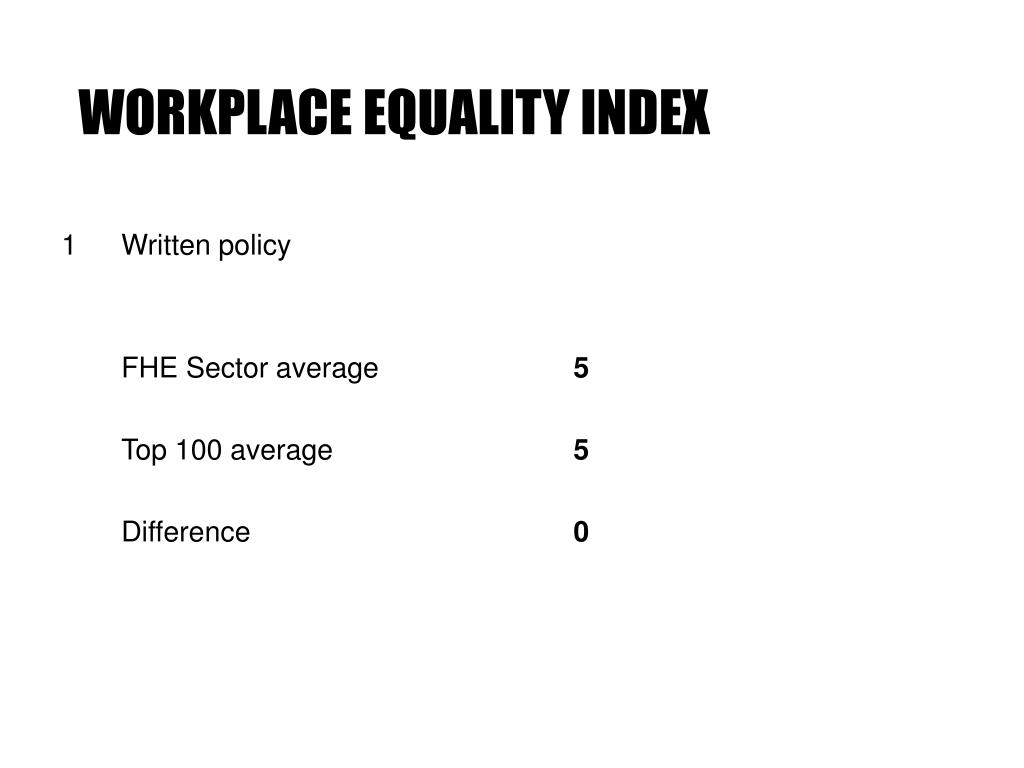
Task: Select the list number 1
Action: pyautogui.click(x=69, y=246)
